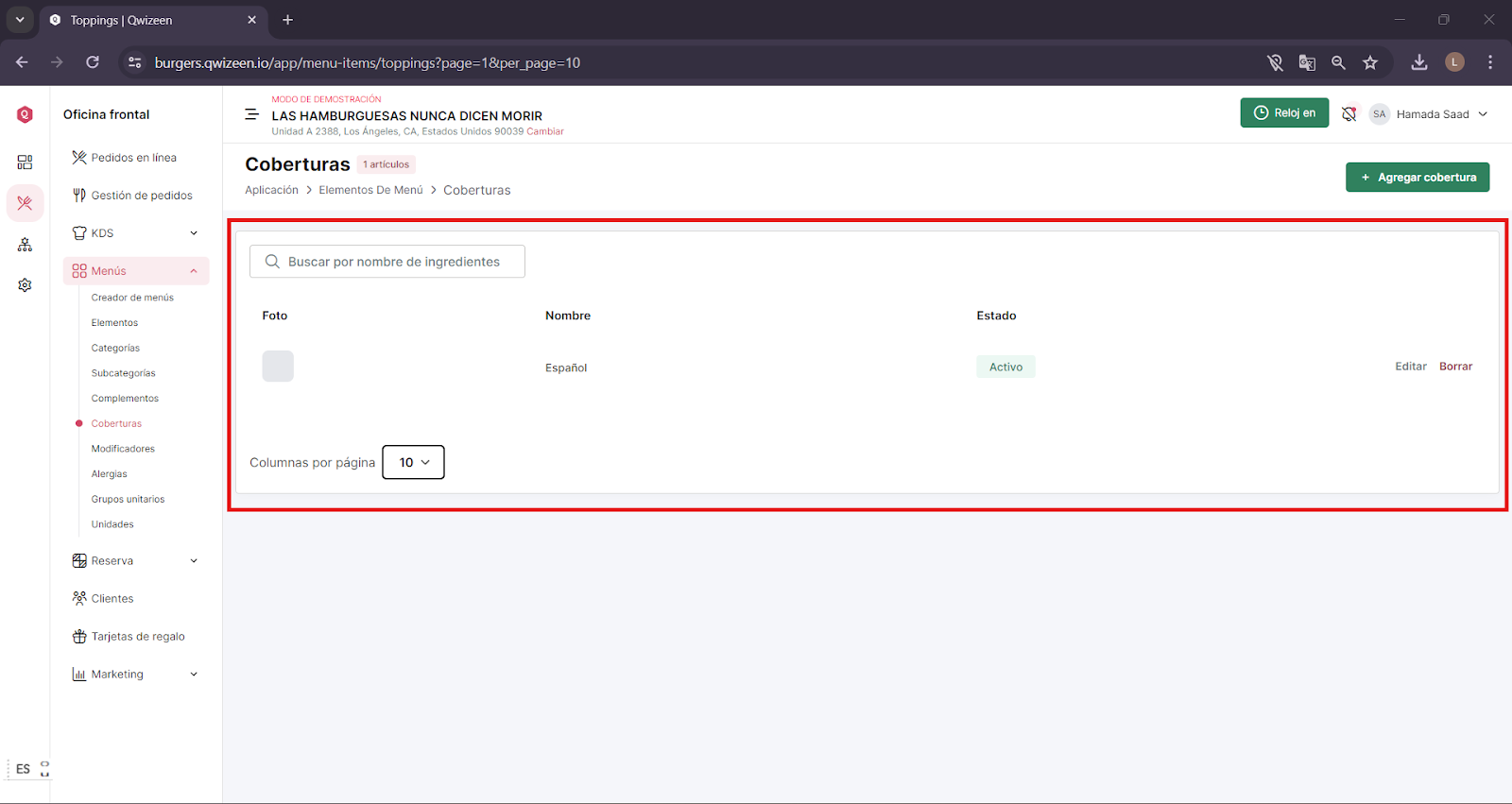Click the zoom magnifier icon in address bar
Viewport: 1512px width, 804px height.
pos(1338,62)
